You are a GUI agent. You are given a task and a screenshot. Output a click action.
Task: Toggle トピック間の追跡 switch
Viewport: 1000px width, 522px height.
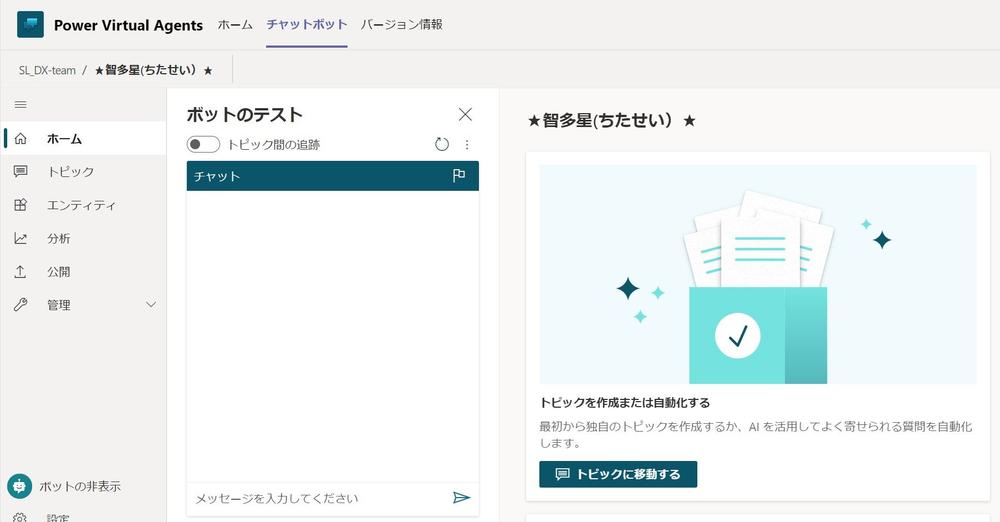pos(203,144)
